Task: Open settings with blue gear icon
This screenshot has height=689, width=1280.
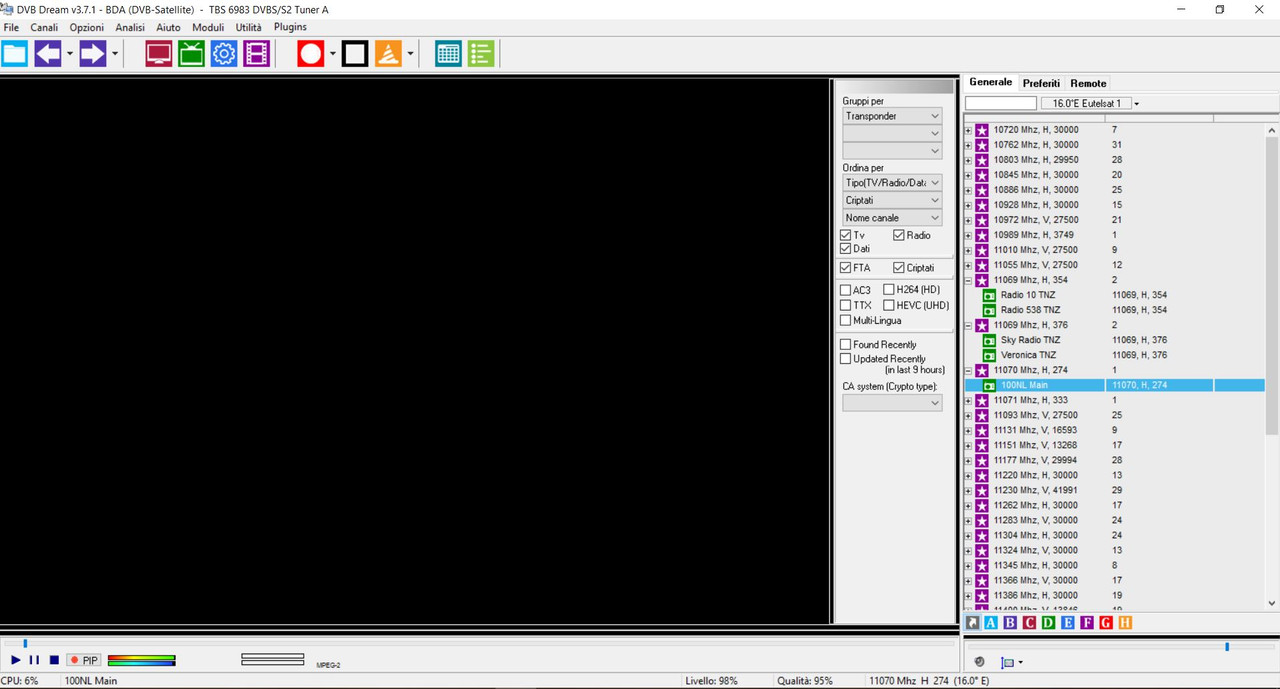Action: (x=224, y=54)
